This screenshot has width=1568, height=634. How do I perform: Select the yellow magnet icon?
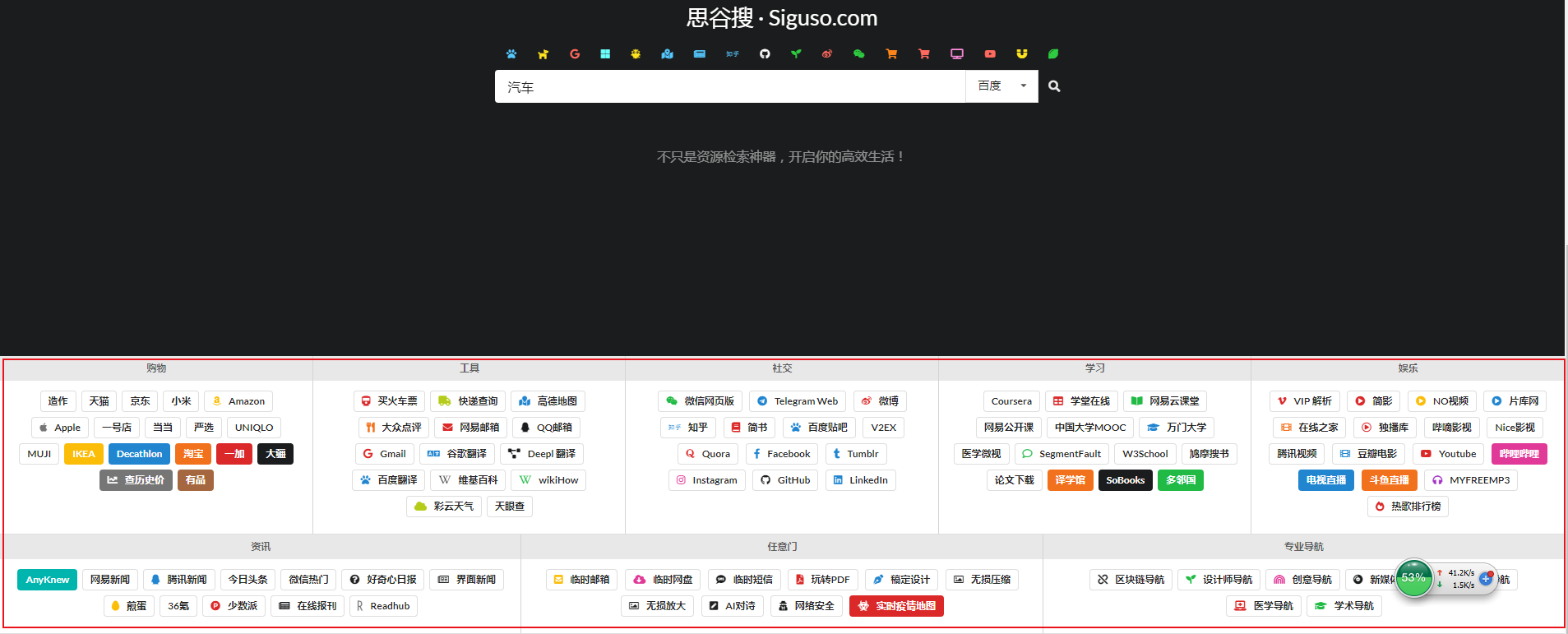point(1022,54)
